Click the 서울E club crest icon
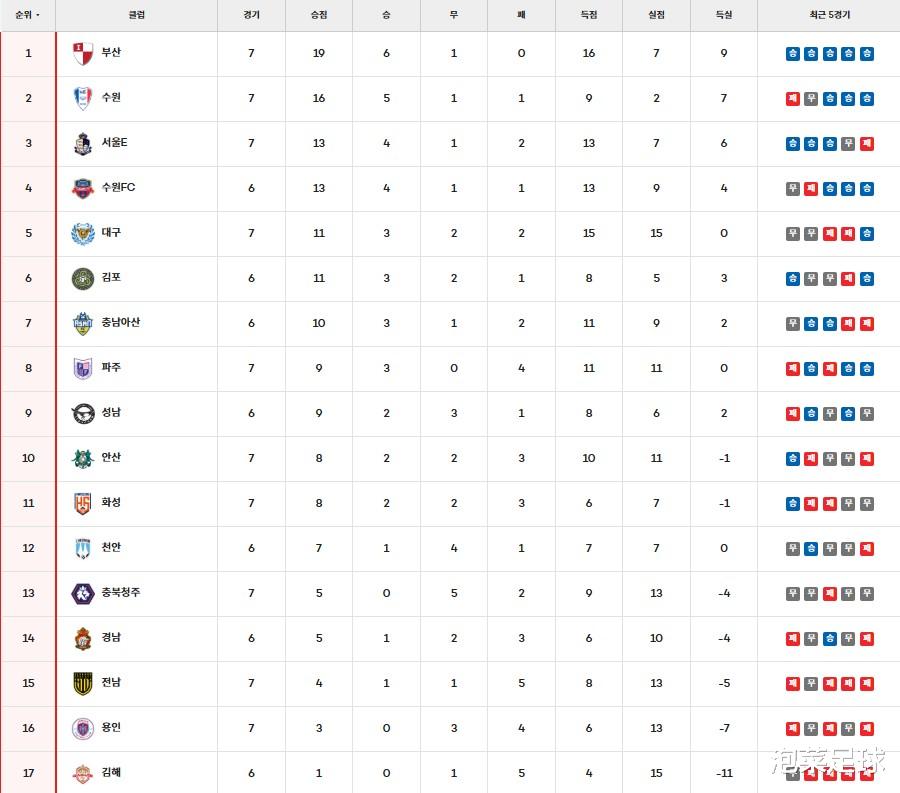Screen dimensions: 900x793 pyautogui.click(x=83, y=143)
